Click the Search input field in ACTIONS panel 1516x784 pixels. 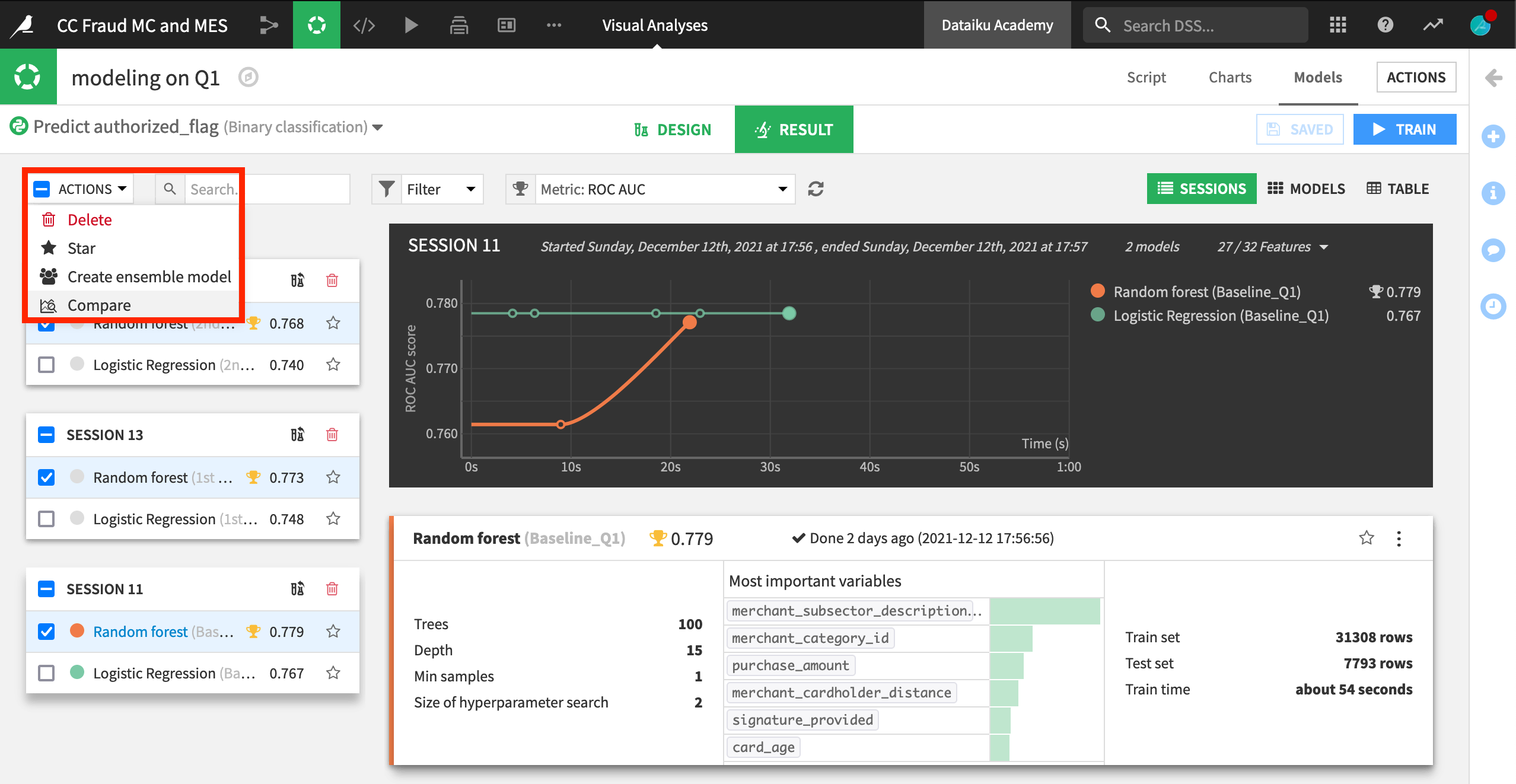215,189
